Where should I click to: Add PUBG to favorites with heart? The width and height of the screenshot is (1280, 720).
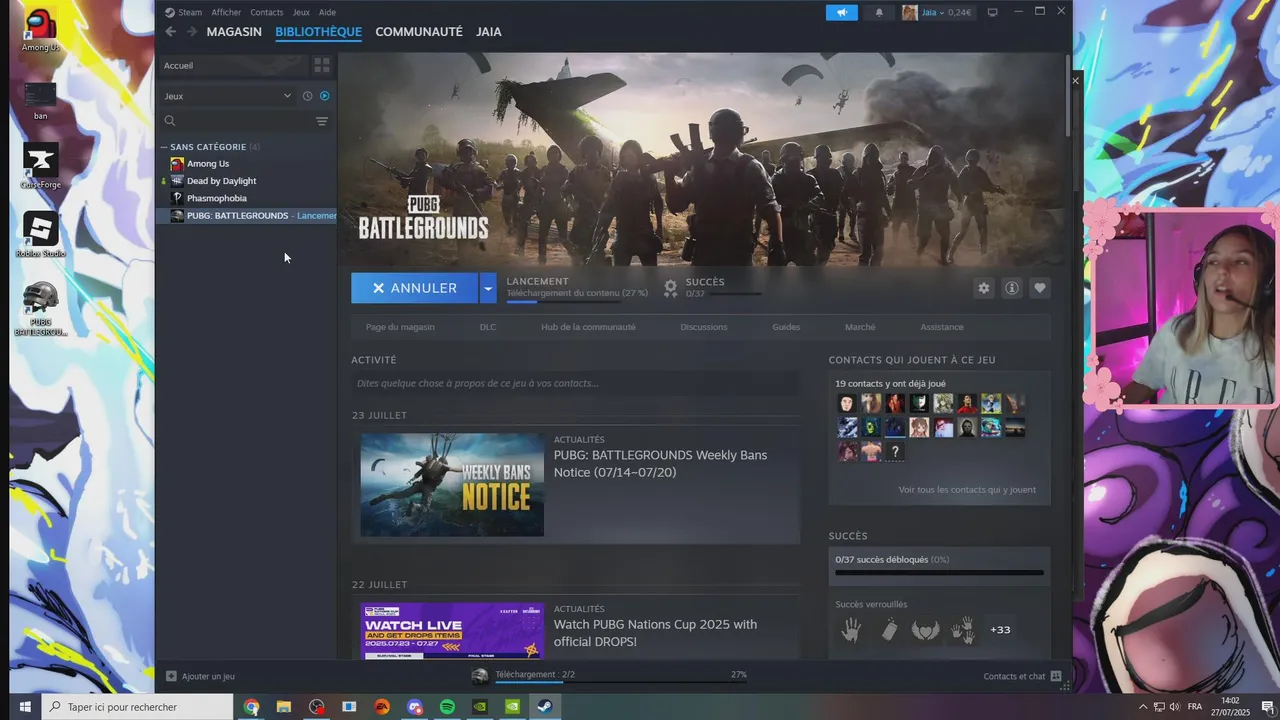pyautogui.click(x=1040, y=288)
